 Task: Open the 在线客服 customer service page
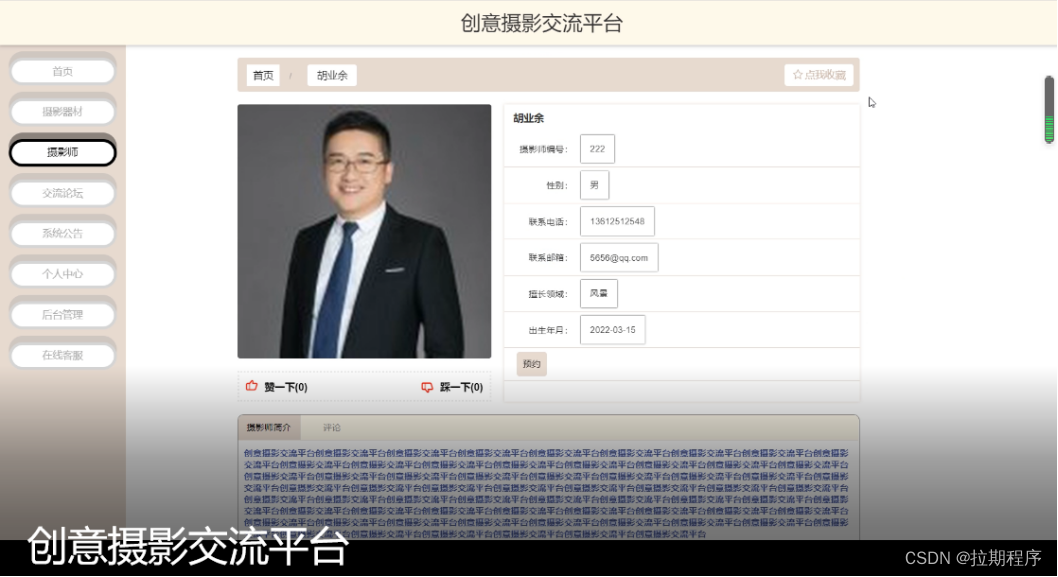(x=62, y=354)
